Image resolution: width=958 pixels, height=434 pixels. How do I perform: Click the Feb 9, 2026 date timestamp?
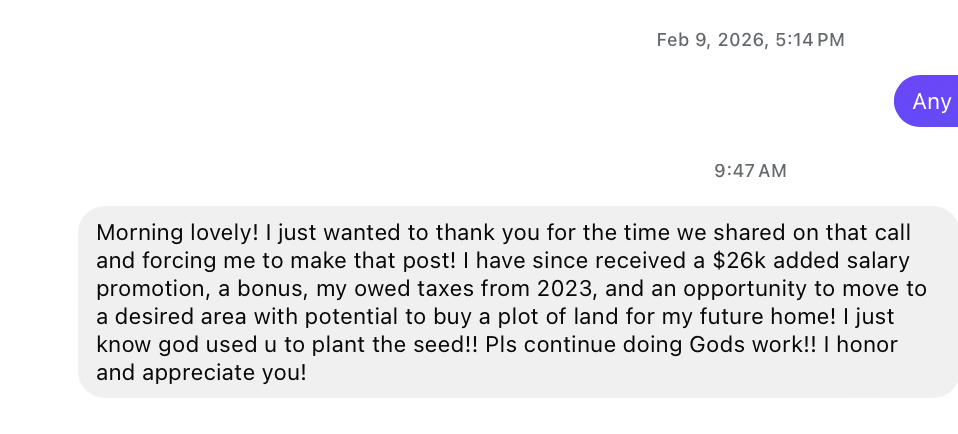pos(750,40)
